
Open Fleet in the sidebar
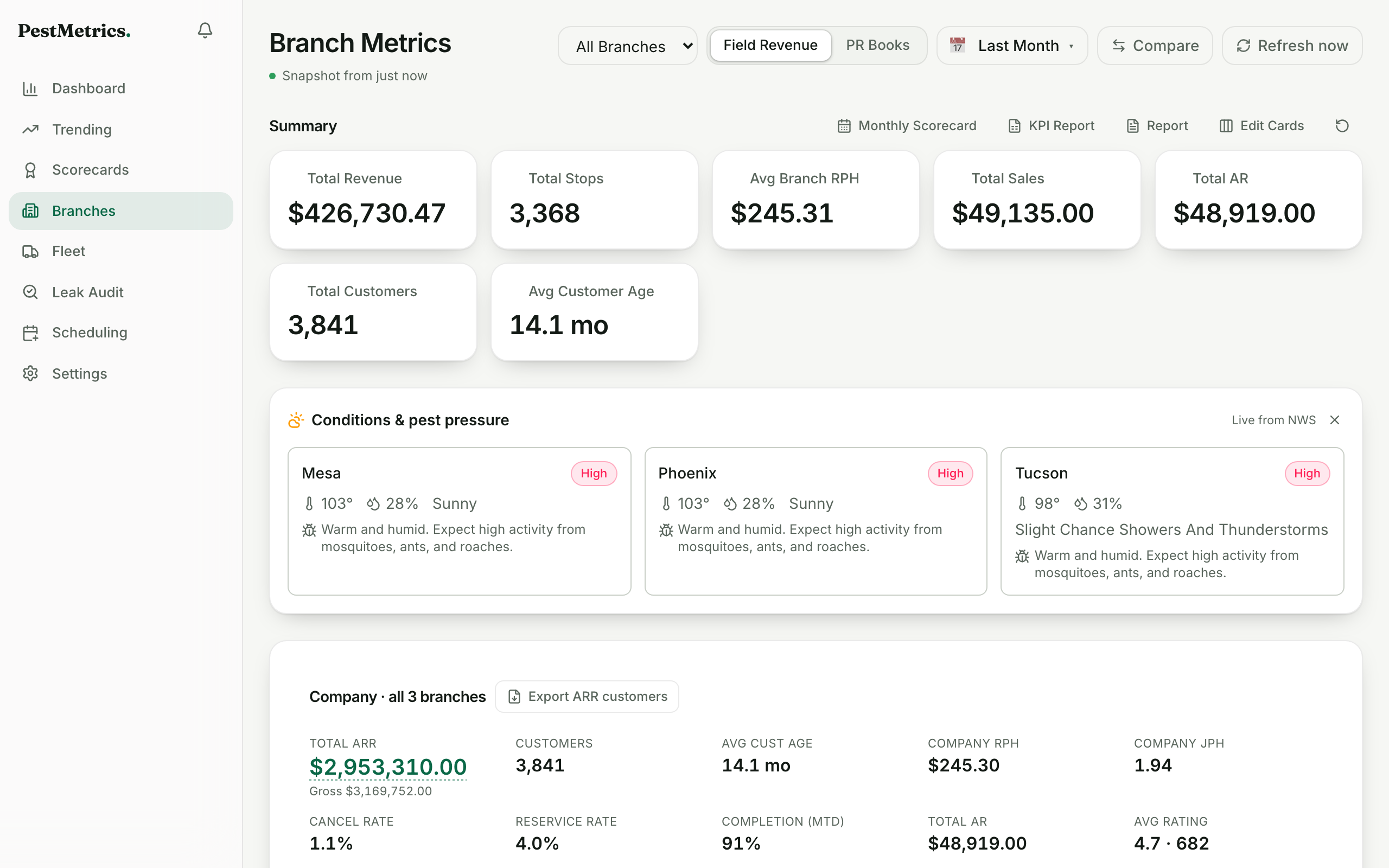point(120,251)
